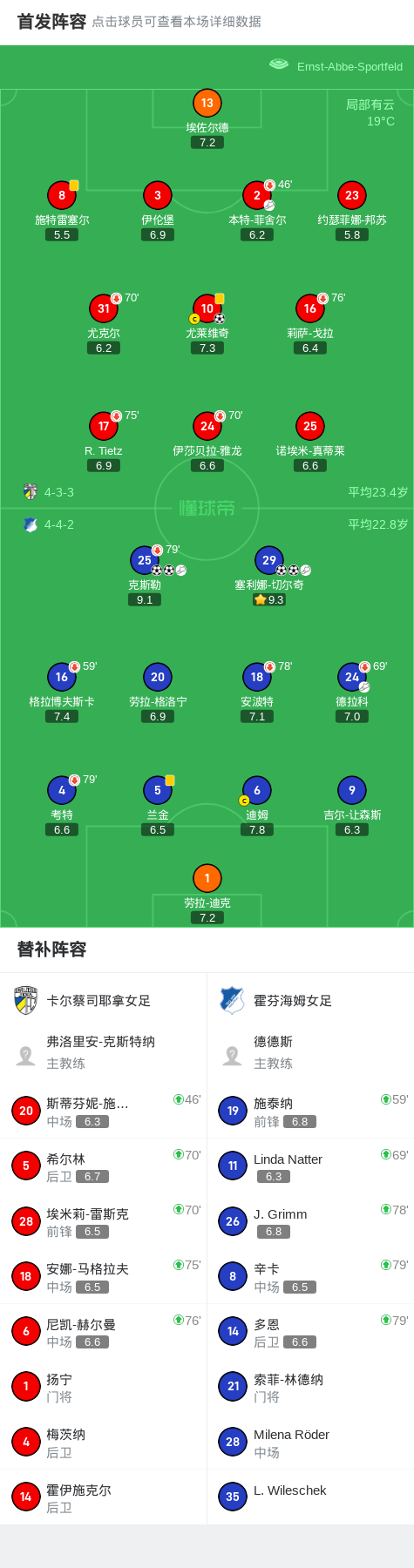Screen dimensions: 414x1568
Task: Select player 8 施特雷塞尔 with yellow card
Action: [x=62, y=195]
